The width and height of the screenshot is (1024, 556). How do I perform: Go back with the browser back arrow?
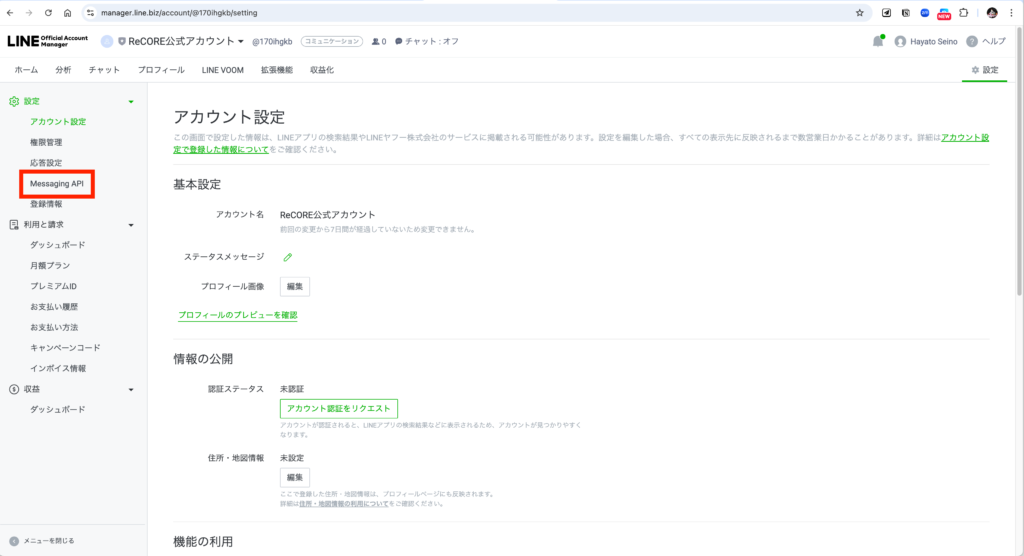pos(10,13)
